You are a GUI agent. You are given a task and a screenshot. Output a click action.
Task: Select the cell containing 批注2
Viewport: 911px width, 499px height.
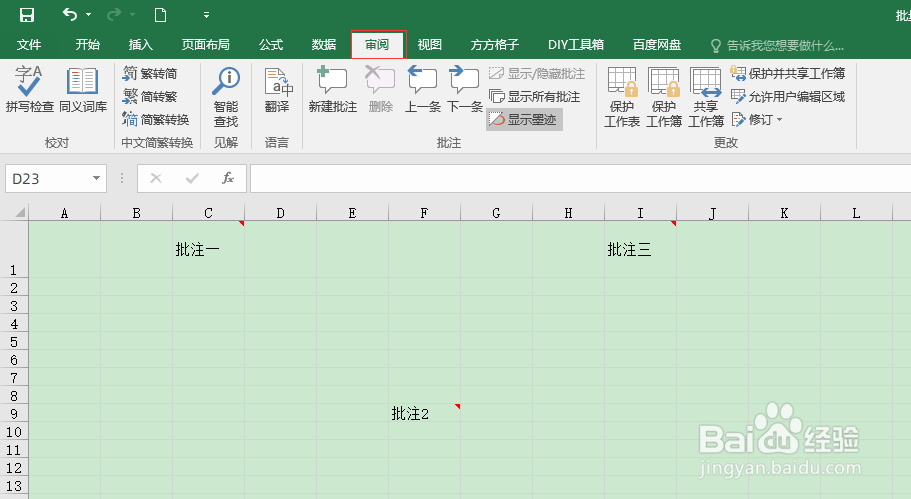[x=424, y=414]
